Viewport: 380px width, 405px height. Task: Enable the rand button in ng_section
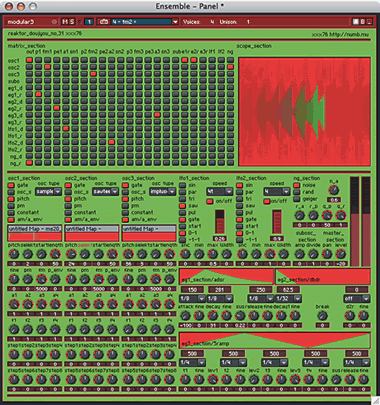(x=296, y=192)
